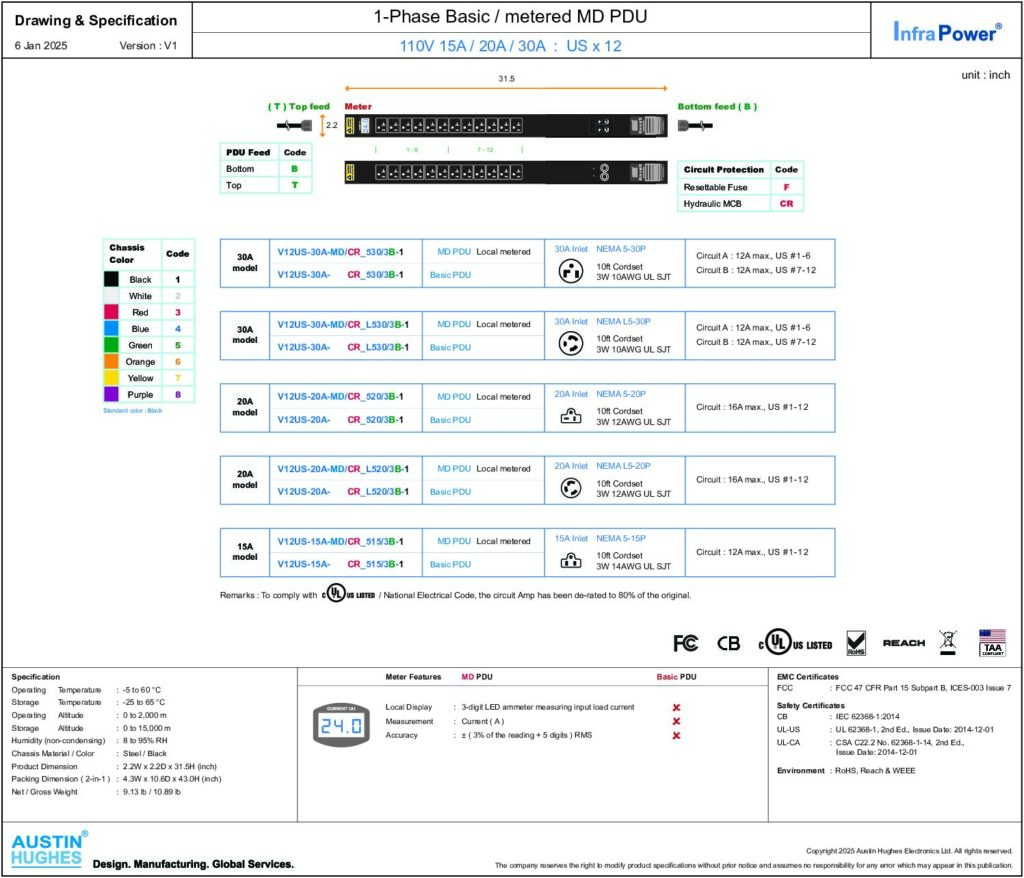Choose the Green chassis color swatch
1024x878 pixels.
pos(112,345)
